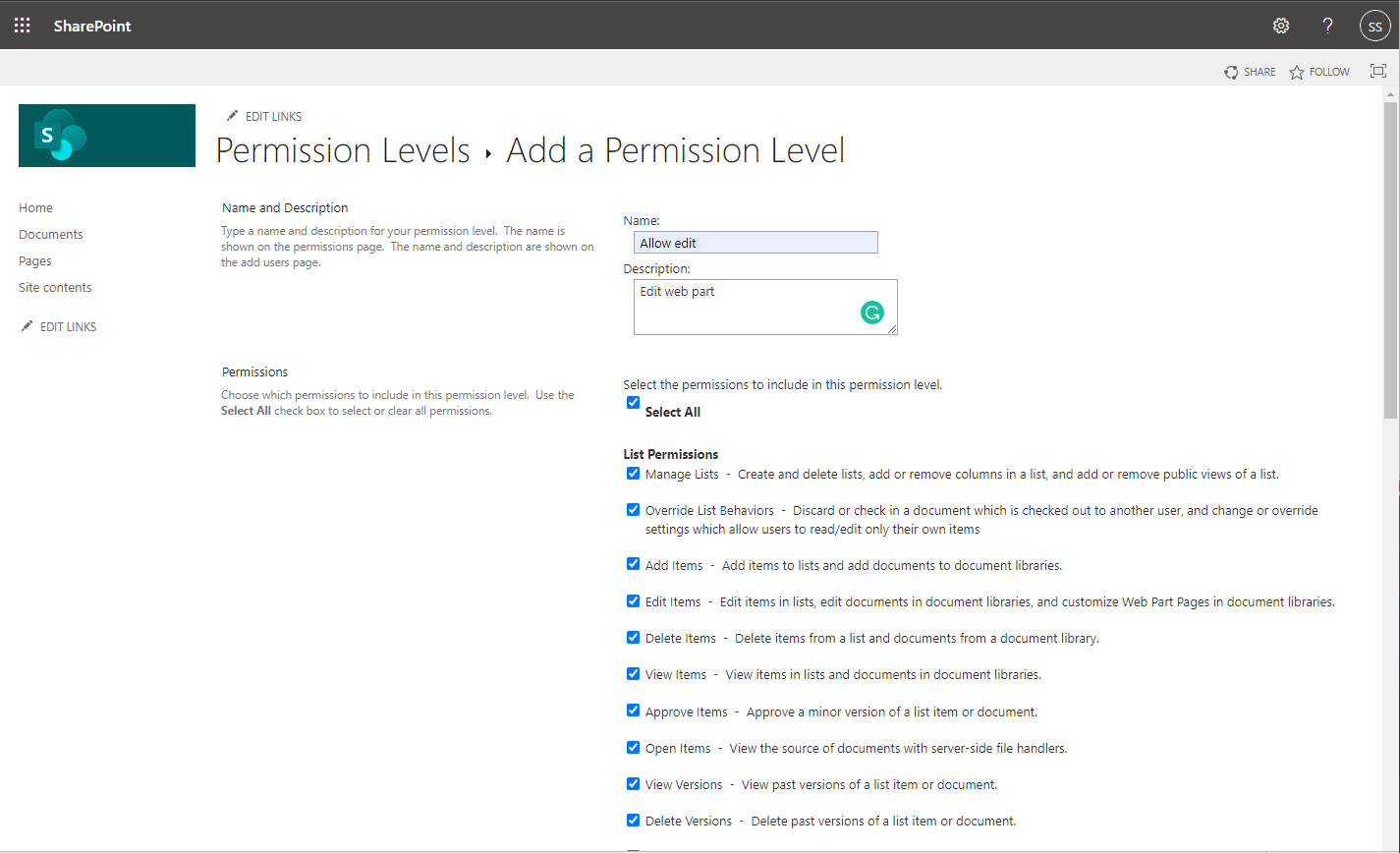Toggle the focus on content icon
The width and height of the screenshot is (1400, 853).
[x=1378, y=71]
